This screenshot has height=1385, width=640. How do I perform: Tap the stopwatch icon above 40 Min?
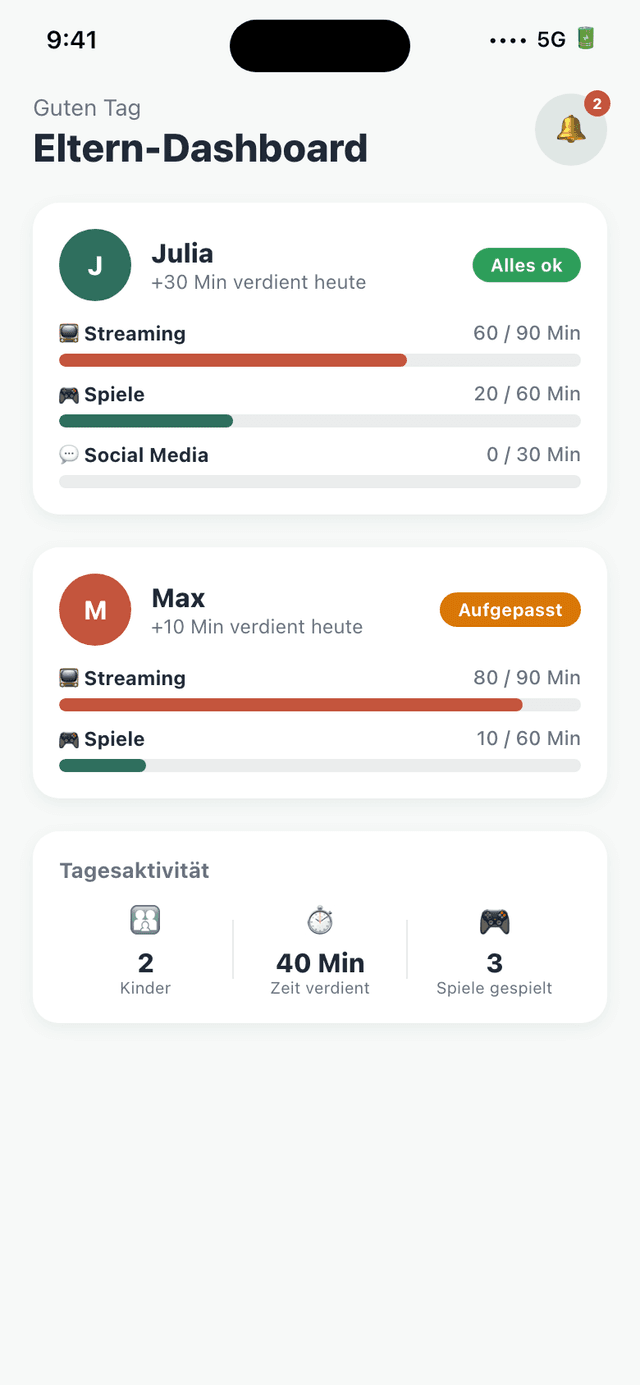[x=320, y=920]
